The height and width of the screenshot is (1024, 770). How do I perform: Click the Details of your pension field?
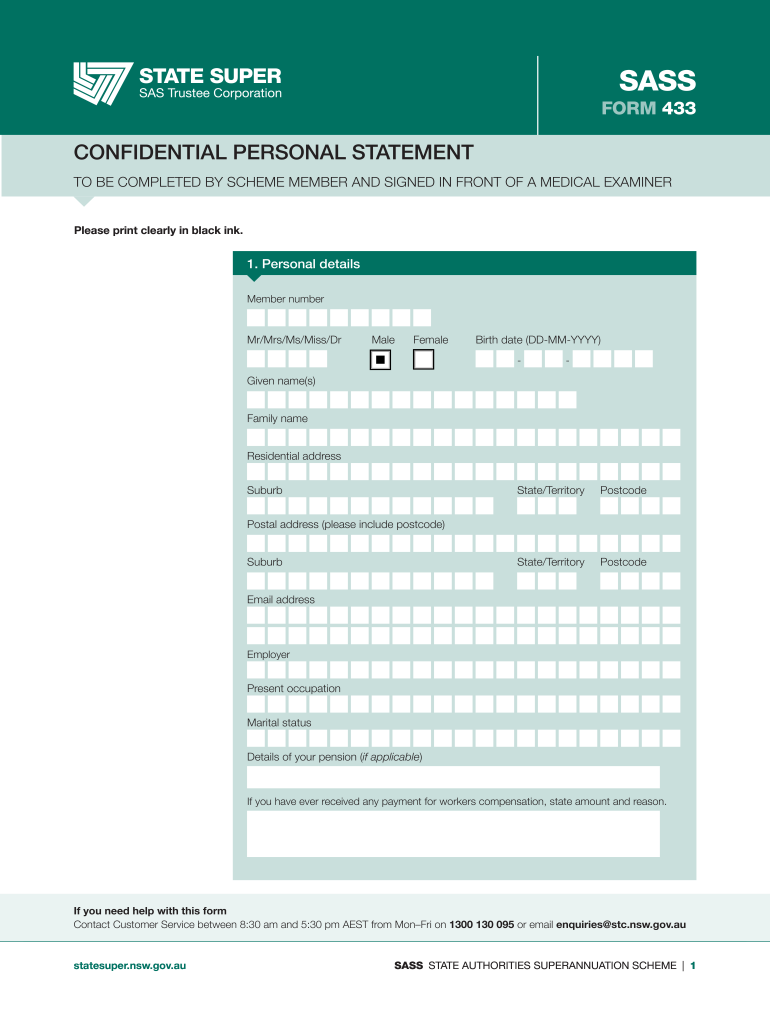453,777
